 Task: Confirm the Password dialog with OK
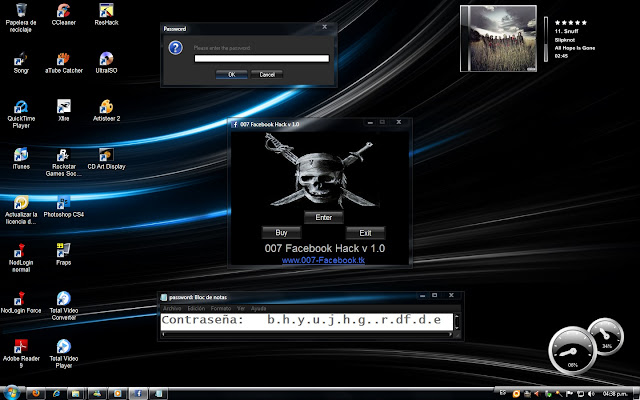point(231,75)
